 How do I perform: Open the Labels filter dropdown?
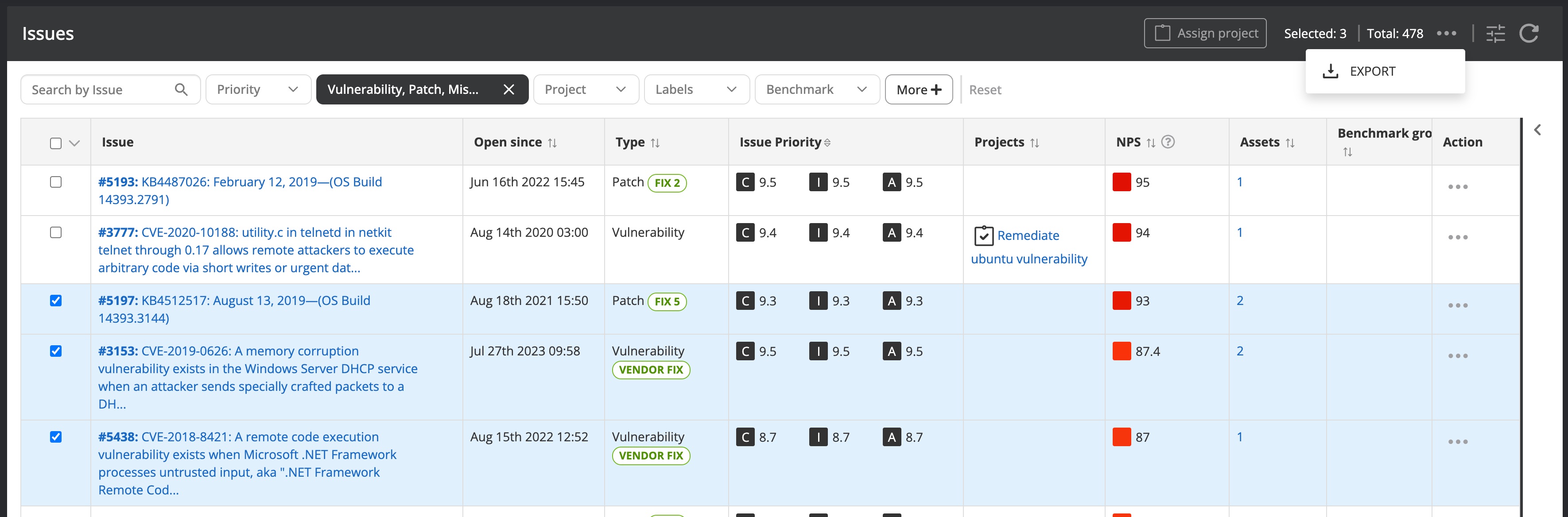pyautogui.click(x=696, y=89)
